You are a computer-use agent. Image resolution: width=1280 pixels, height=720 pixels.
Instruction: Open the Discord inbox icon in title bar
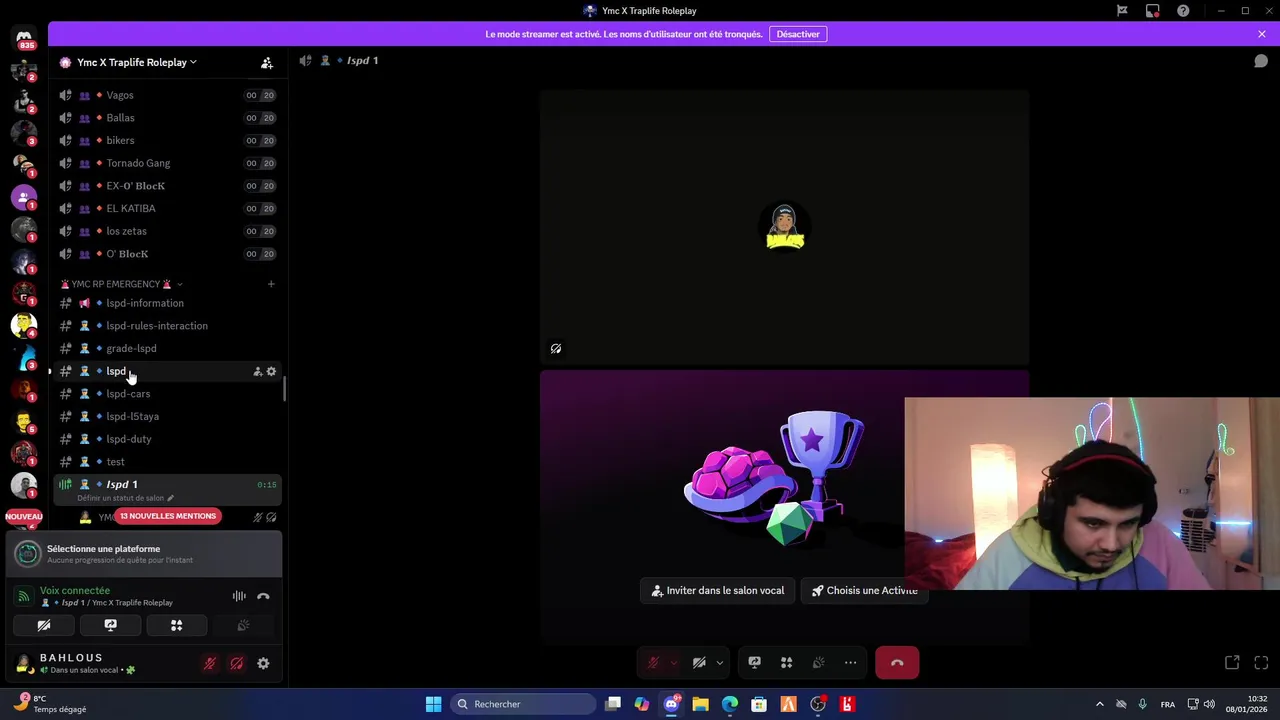point(1153,11)
